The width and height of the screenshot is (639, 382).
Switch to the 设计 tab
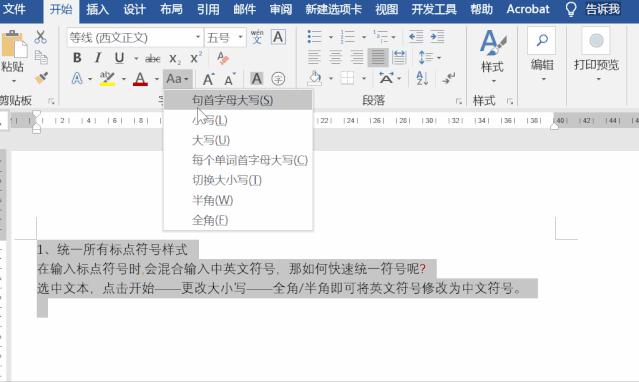point(134,9)
